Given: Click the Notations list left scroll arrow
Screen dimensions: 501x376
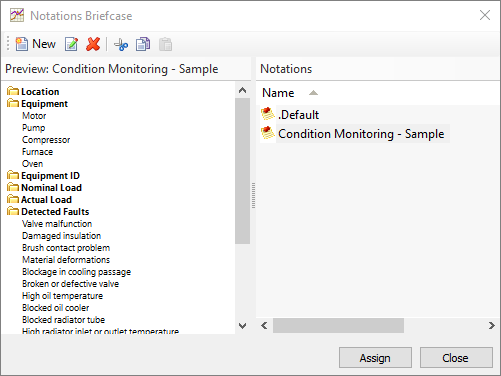Looking at the screenshot, I should click(x=264, y=325).
